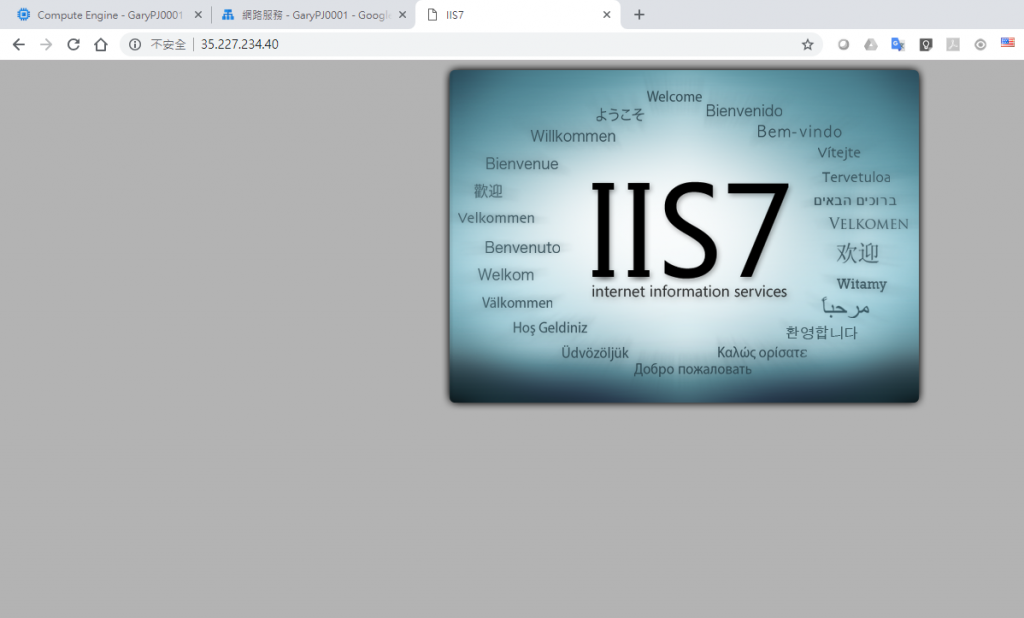View site info for the insecure connection
The height and width of the screenshot is (618, 1024).
135,44
